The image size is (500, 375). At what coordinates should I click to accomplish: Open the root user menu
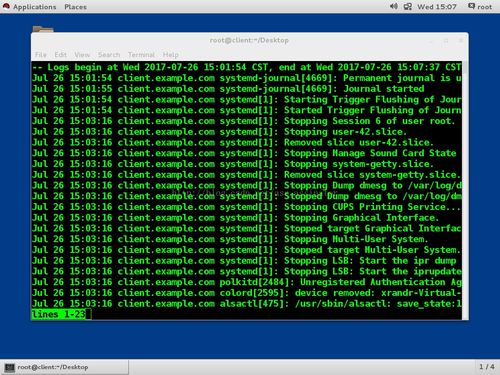tap(480, 7)
